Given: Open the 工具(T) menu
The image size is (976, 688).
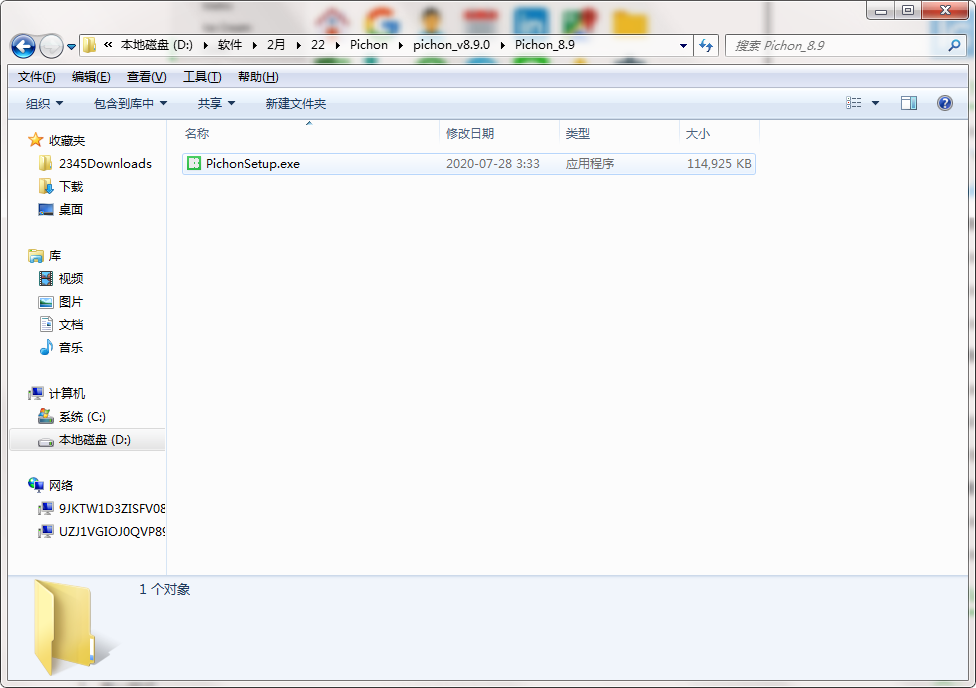Looking at the screenshot, I should (x=202, y=77).
